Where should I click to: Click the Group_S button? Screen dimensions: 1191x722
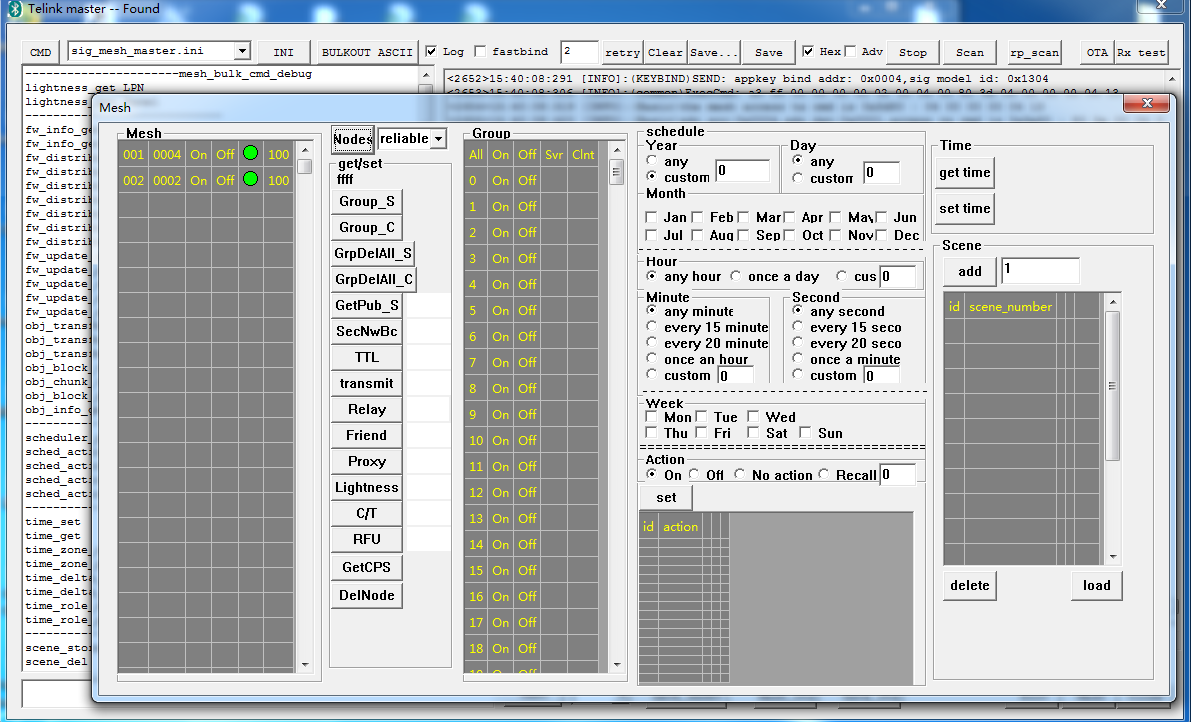pos(367,202)
